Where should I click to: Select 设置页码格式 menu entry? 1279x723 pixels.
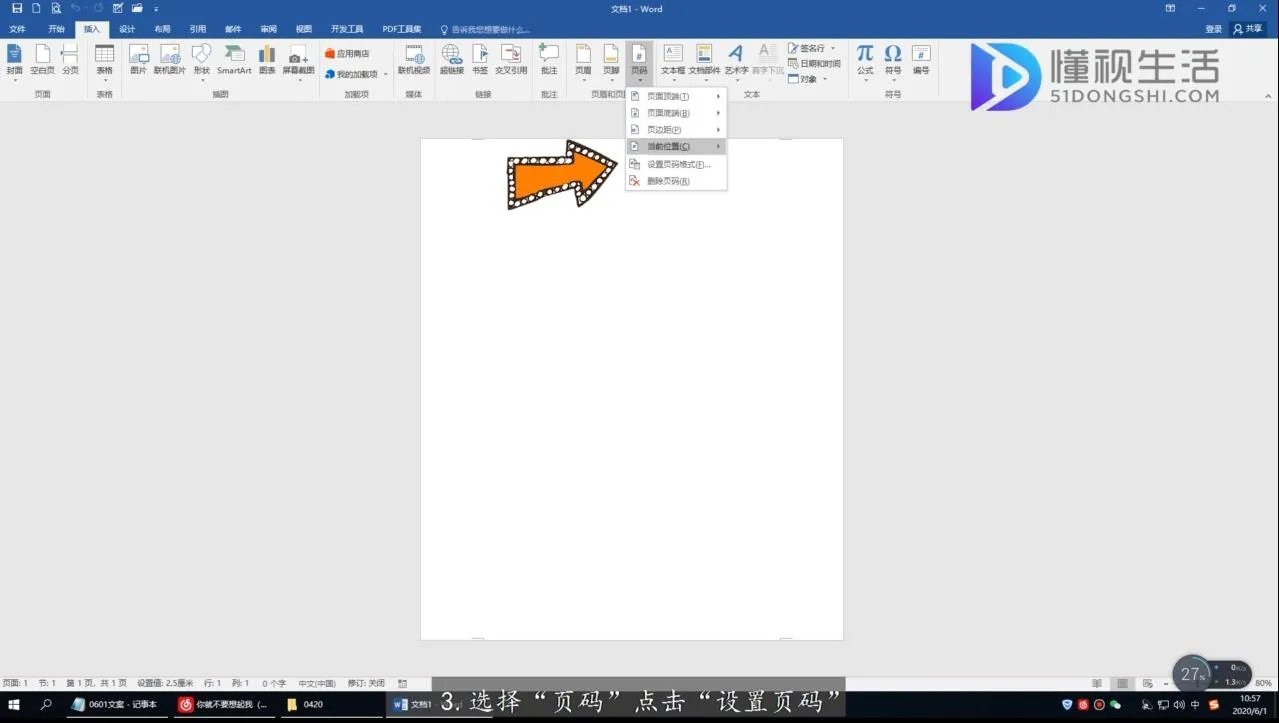pos(677,164)
